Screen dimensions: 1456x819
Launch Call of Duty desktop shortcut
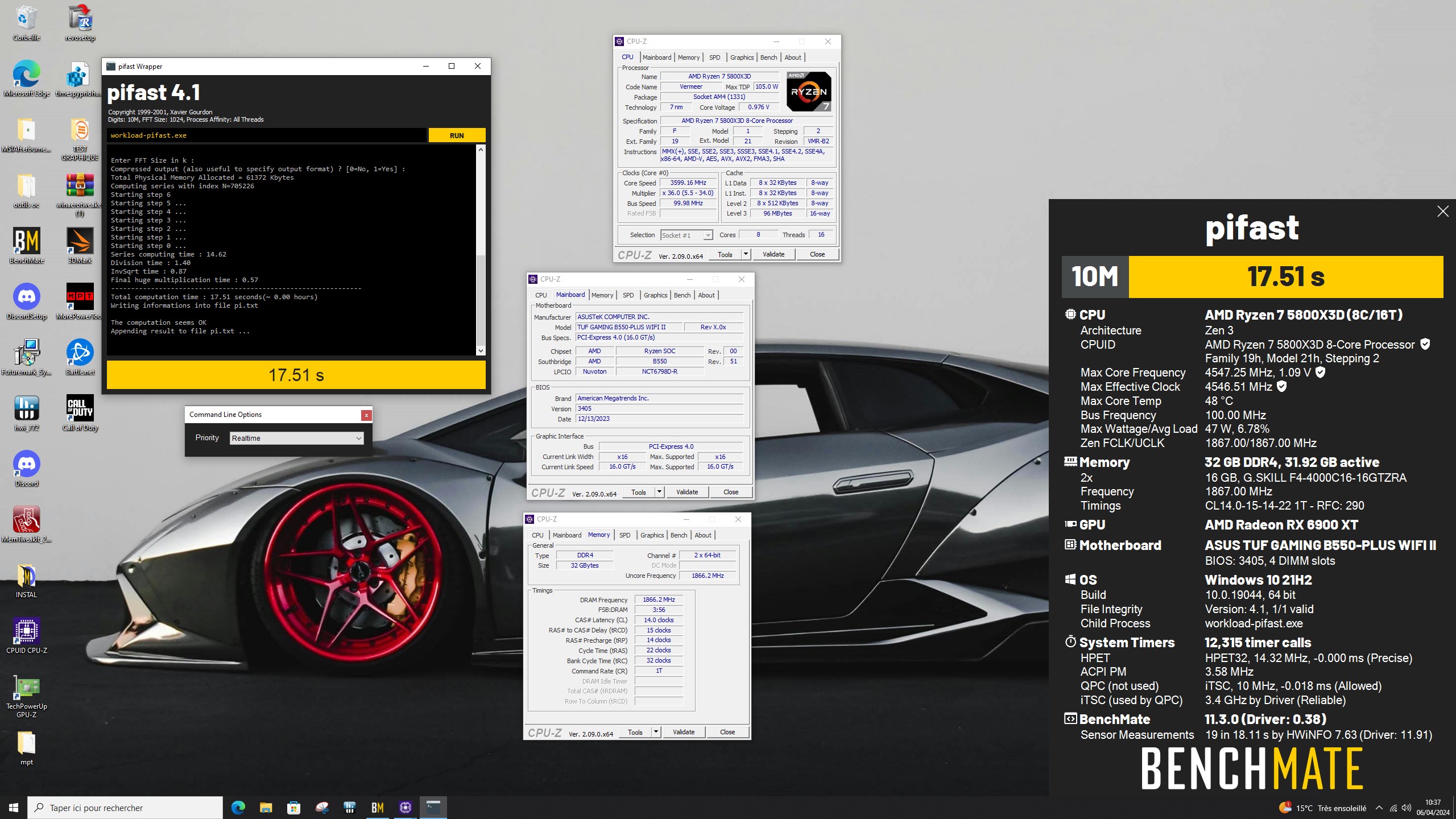pos(80,413)
